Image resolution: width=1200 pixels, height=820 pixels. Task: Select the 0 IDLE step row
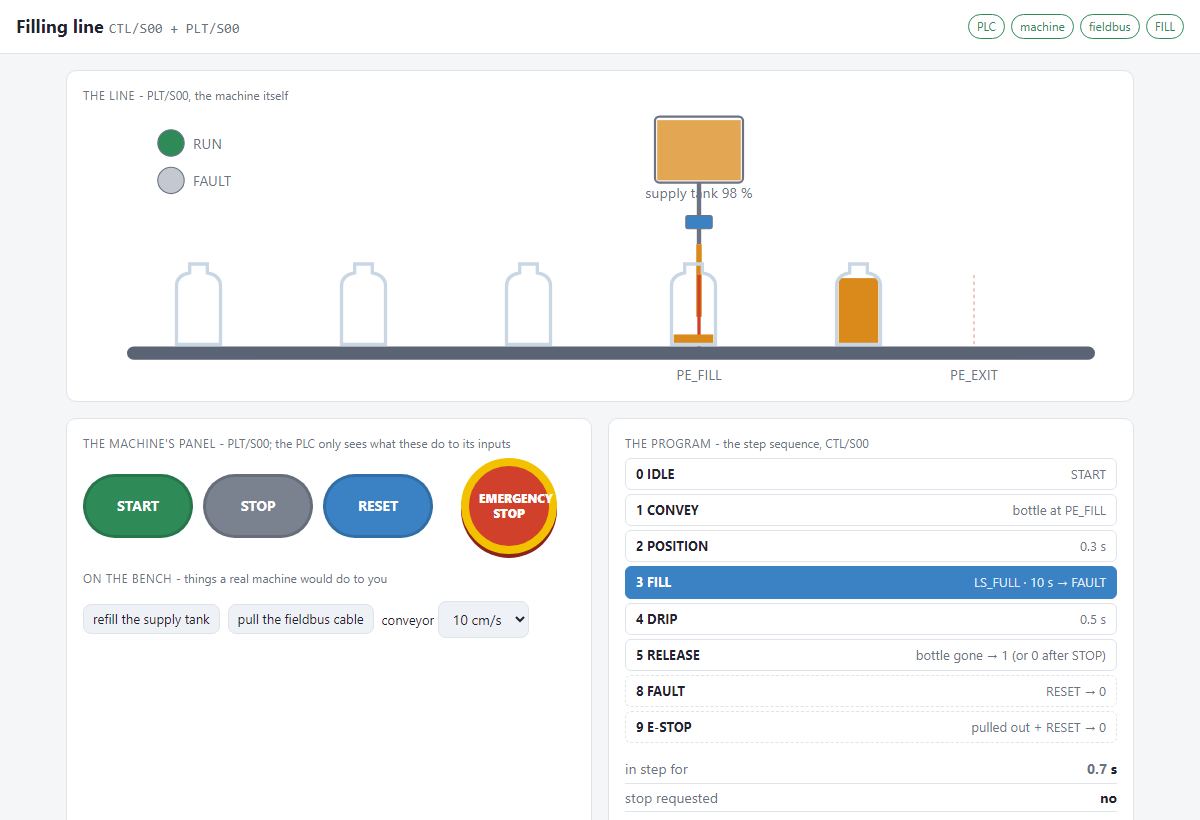tap(871, 474)
